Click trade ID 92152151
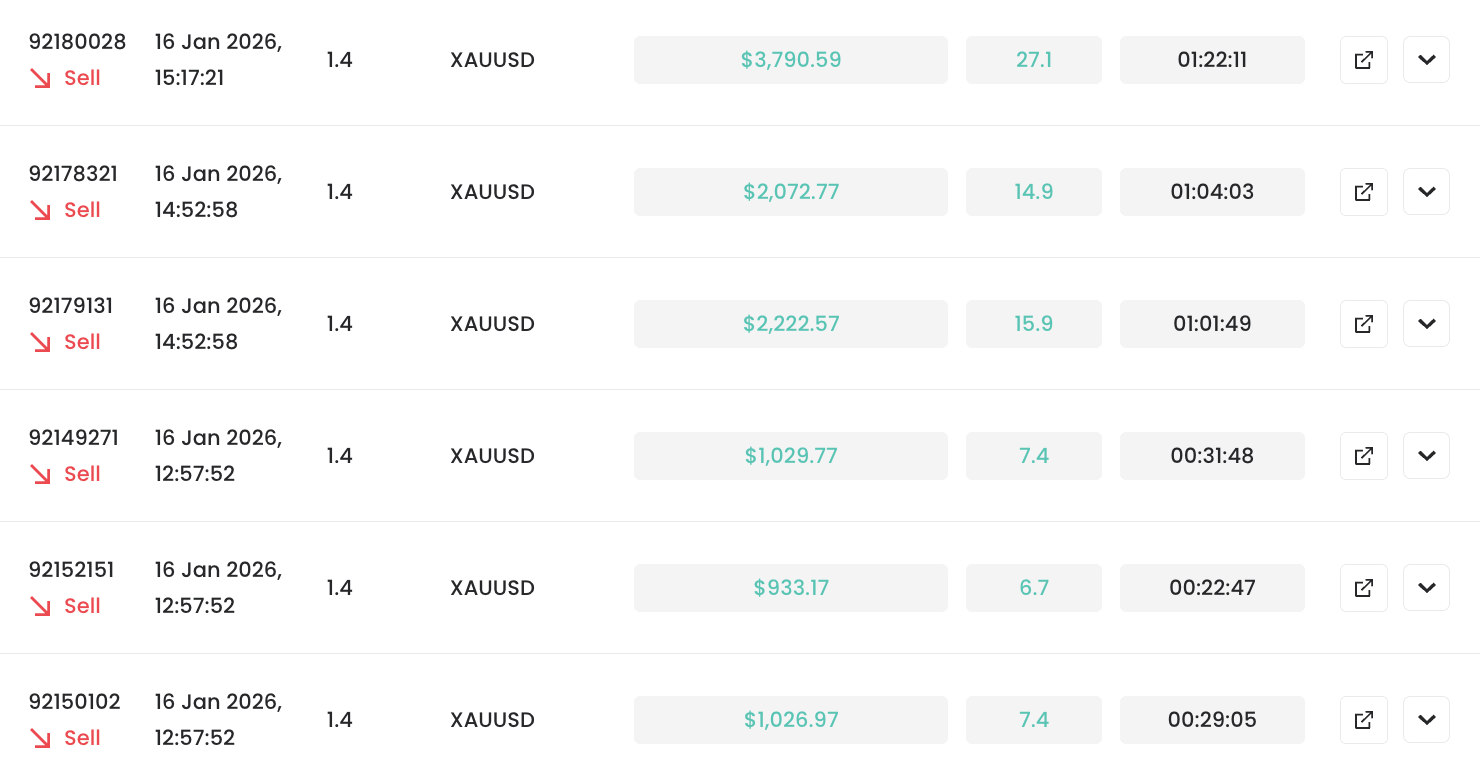The width and height of the screenshot is (1480, 778). point(72,570)
